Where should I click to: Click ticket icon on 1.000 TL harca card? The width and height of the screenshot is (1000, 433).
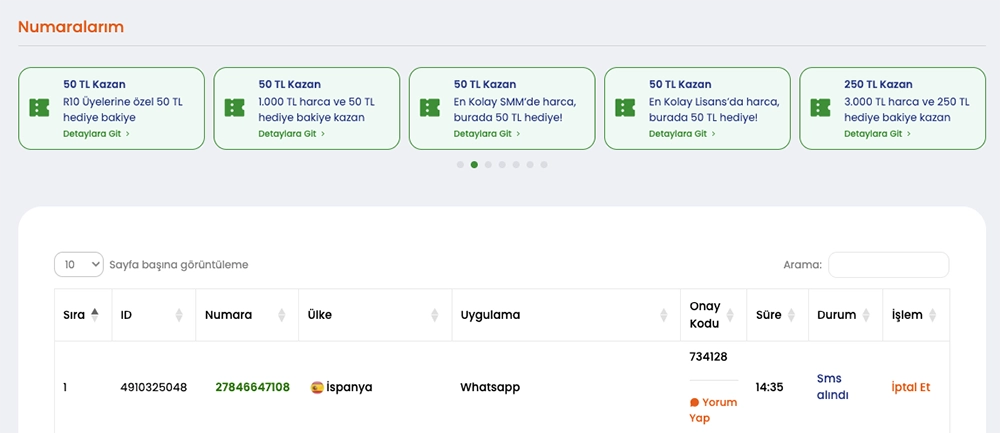click(234, 108)
